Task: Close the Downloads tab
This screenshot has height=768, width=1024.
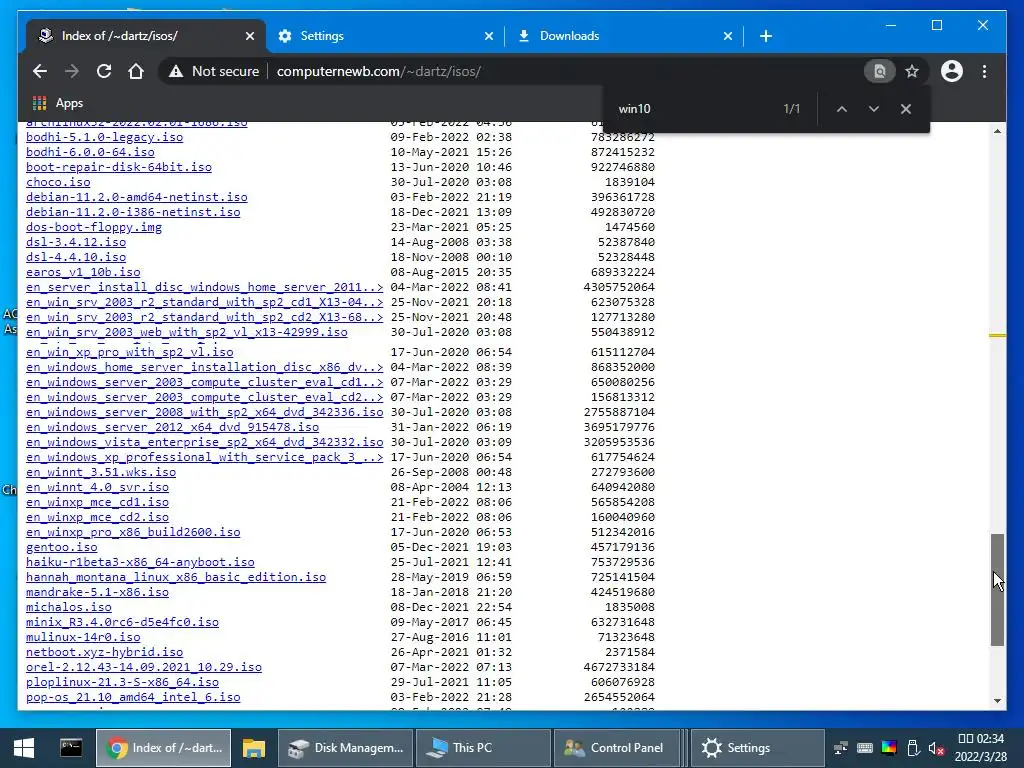Action: point(728,36)
